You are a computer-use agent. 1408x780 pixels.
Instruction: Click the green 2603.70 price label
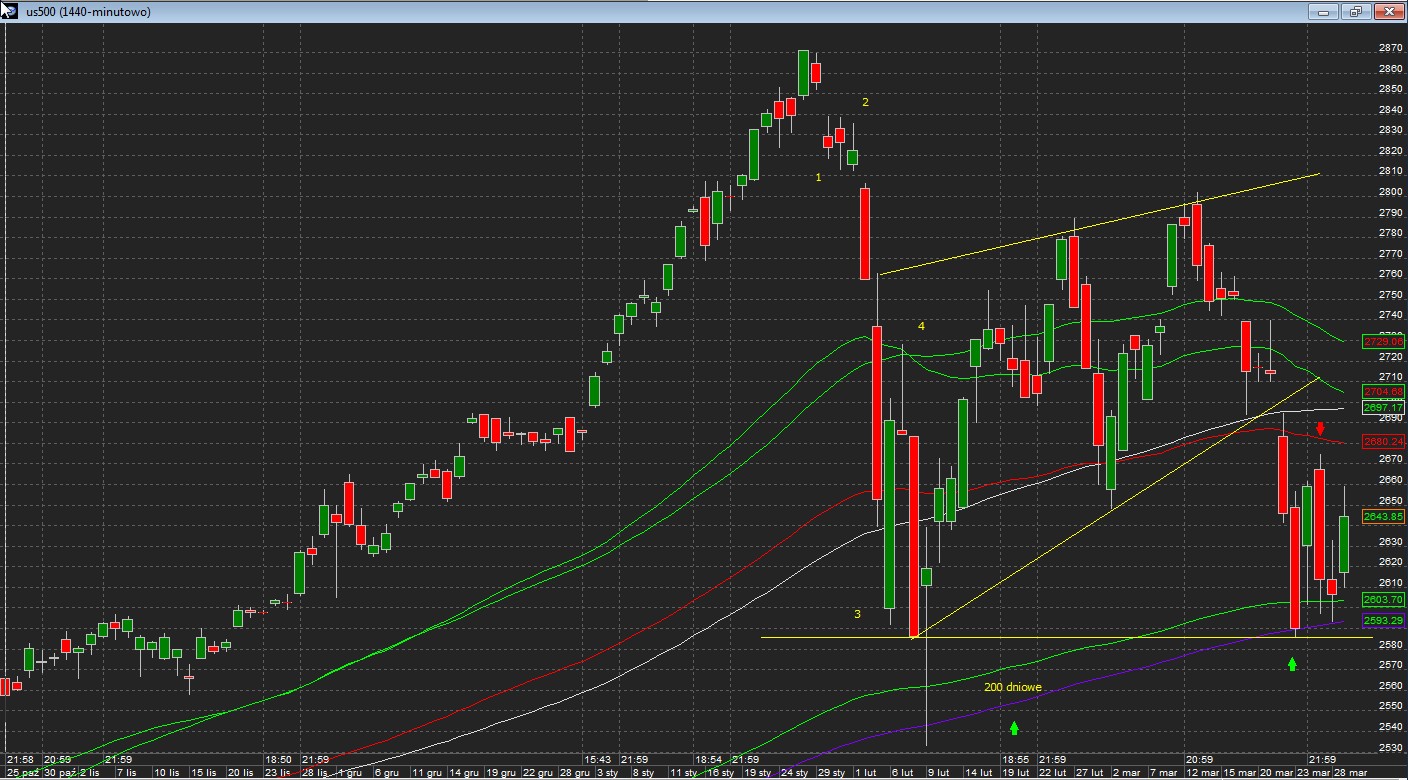coord(1384,599)
